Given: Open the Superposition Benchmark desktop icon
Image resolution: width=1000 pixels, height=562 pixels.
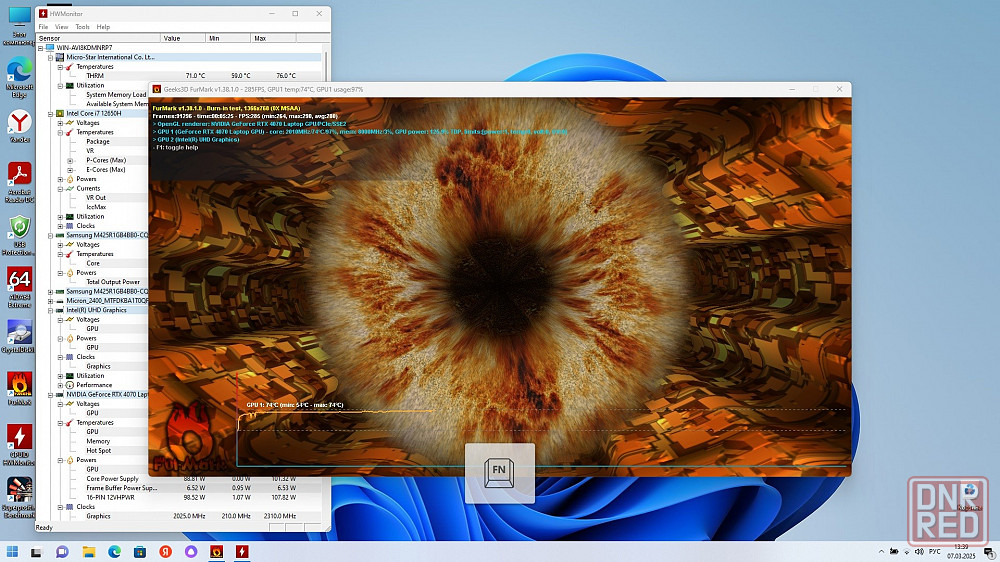Looking at the screenshot, I should pos(19,498).
